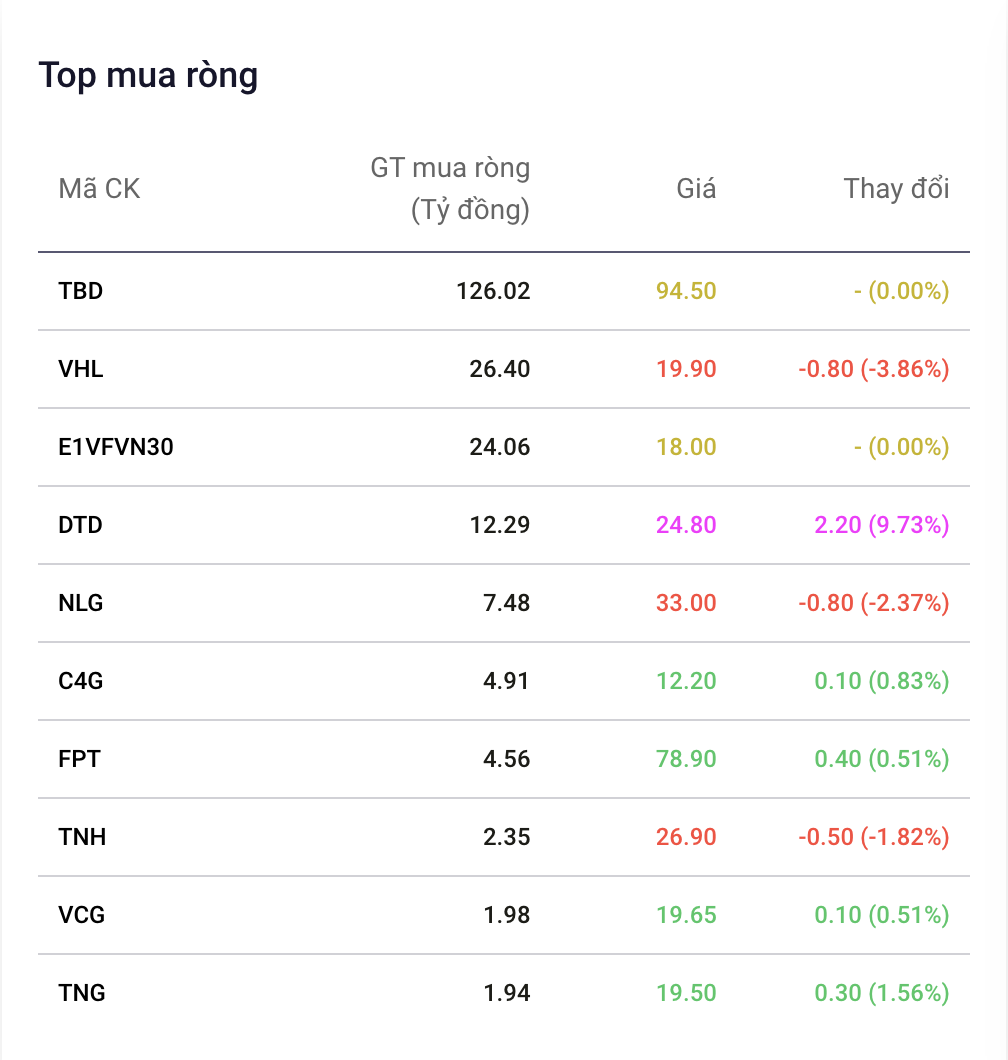The height and width of the screenshot is (1060, 1008).
Task: Select DTD change 2.20 (9.73%)
Action: point(882,525)
